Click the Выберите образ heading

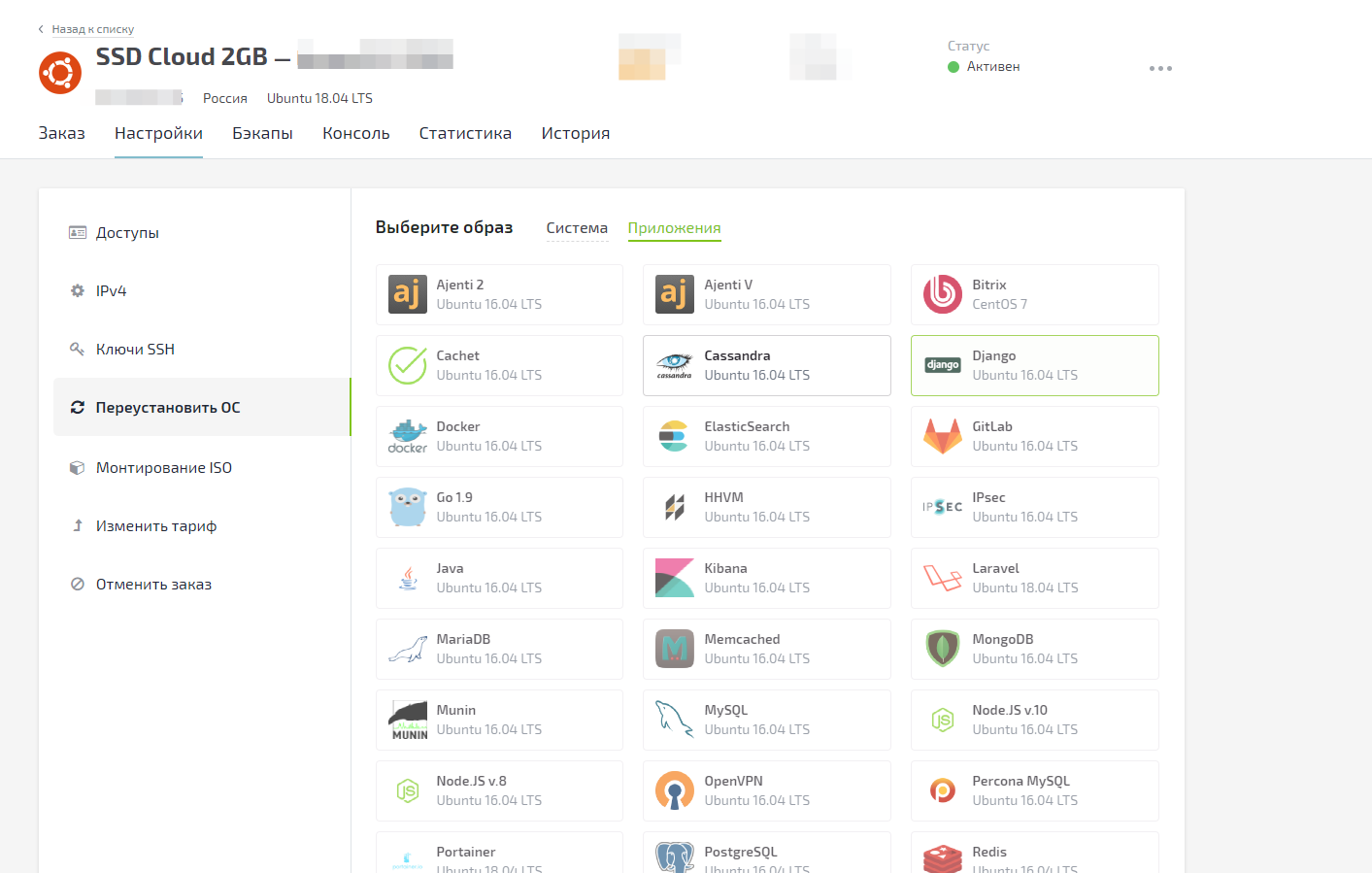444,227
